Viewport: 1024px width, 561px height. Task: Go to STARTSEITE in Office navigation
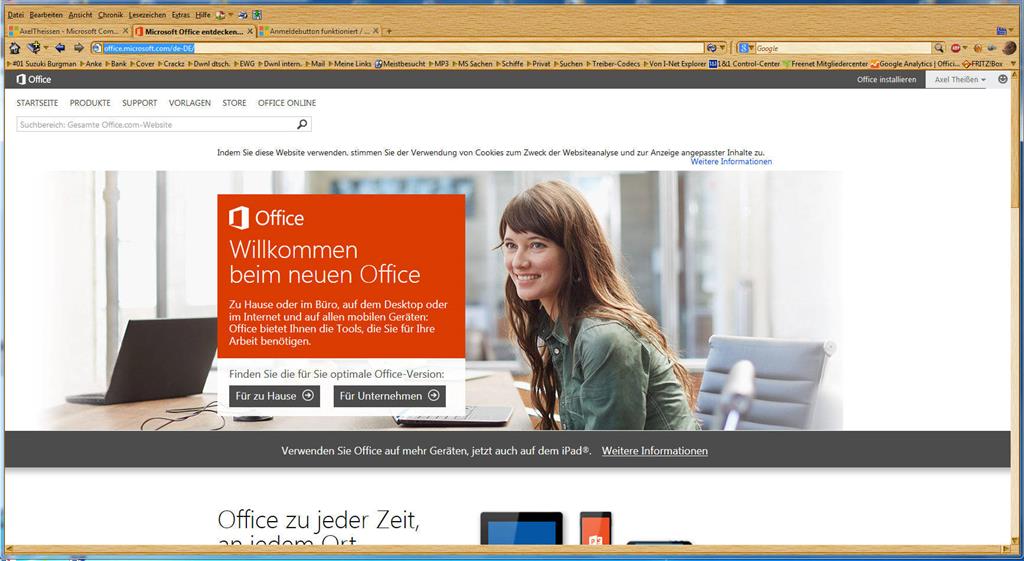pos(37,103)
